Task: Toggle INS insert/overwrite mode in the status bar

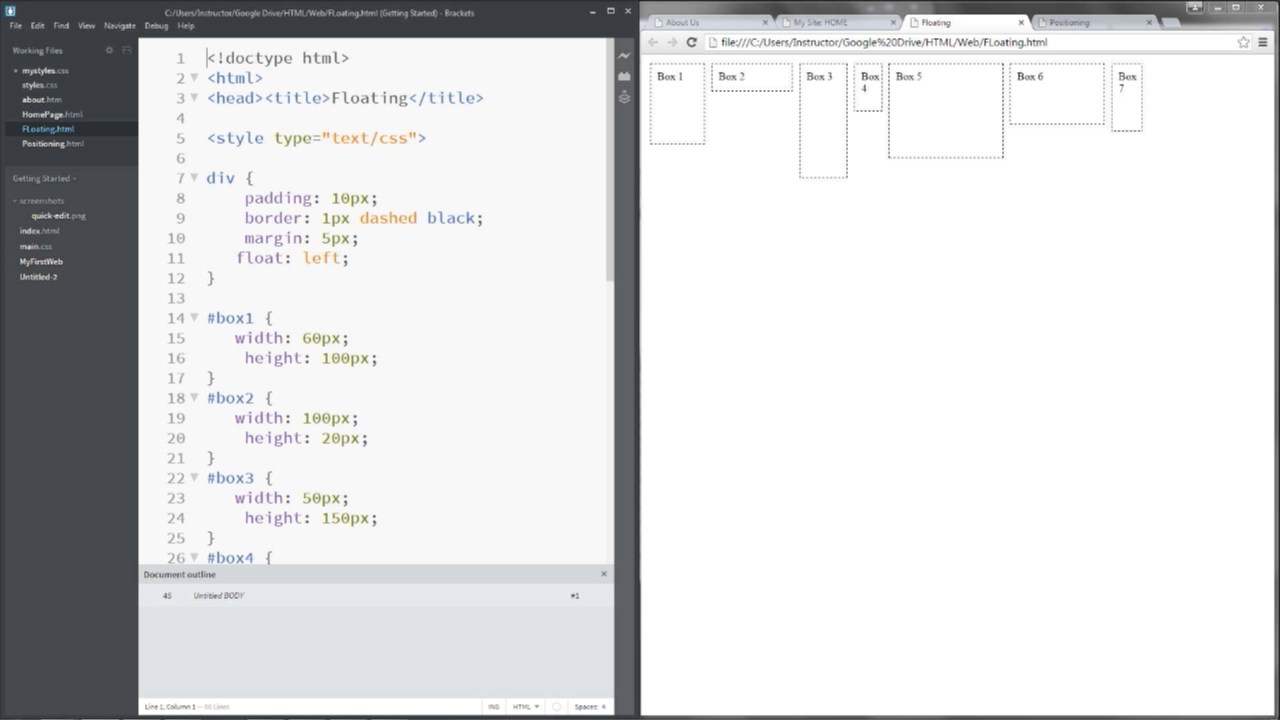Action: click(494, 706)
